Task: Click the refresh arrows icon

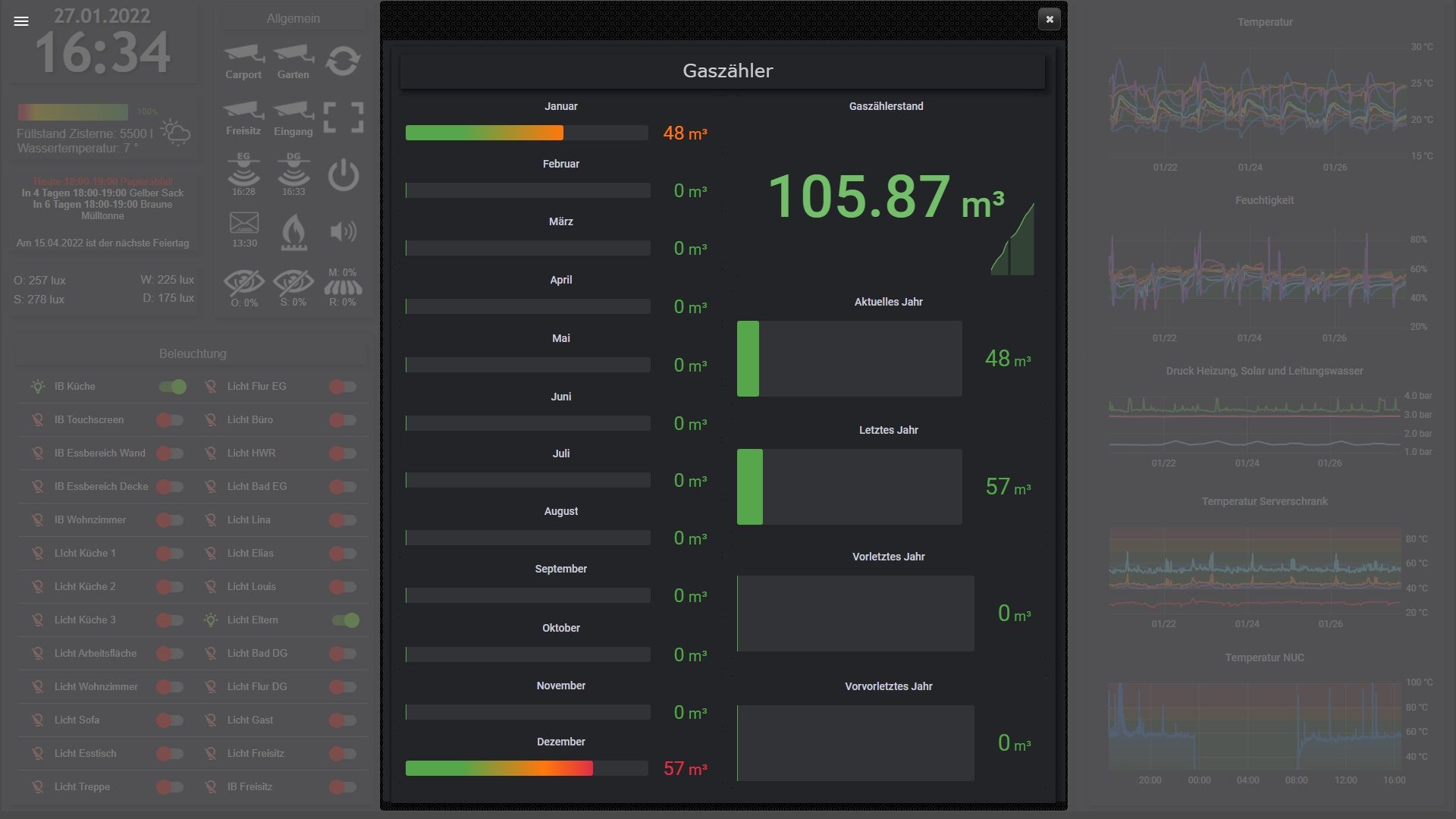Action: (343, 61)
